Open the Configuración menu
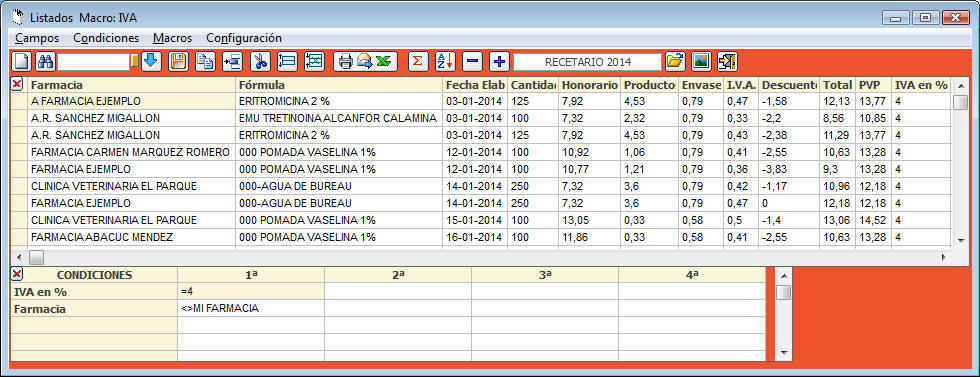This screenshot has height=377, width=980. coord(244,38)
